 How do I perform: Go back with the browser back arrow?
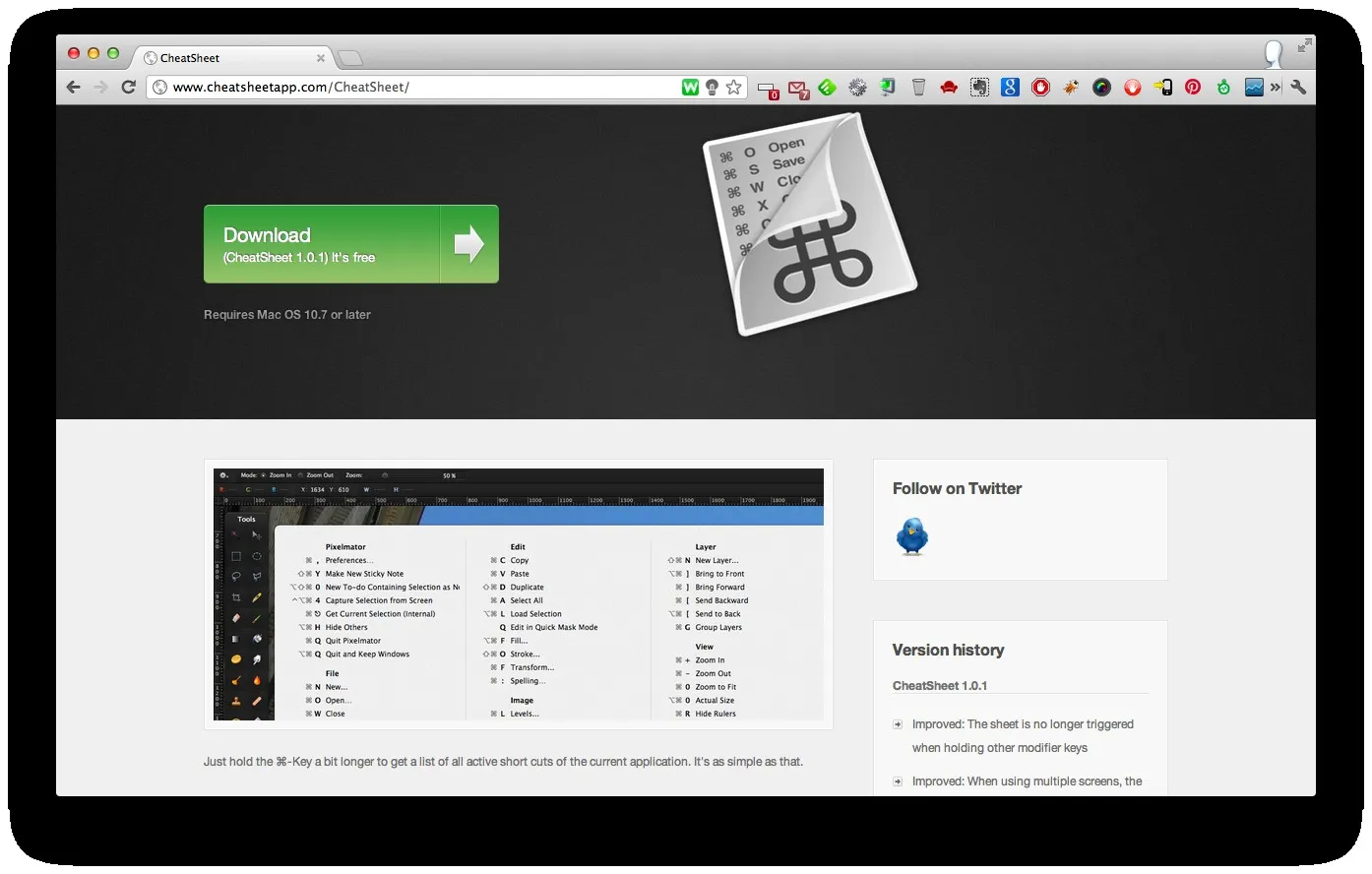[74, 87]
